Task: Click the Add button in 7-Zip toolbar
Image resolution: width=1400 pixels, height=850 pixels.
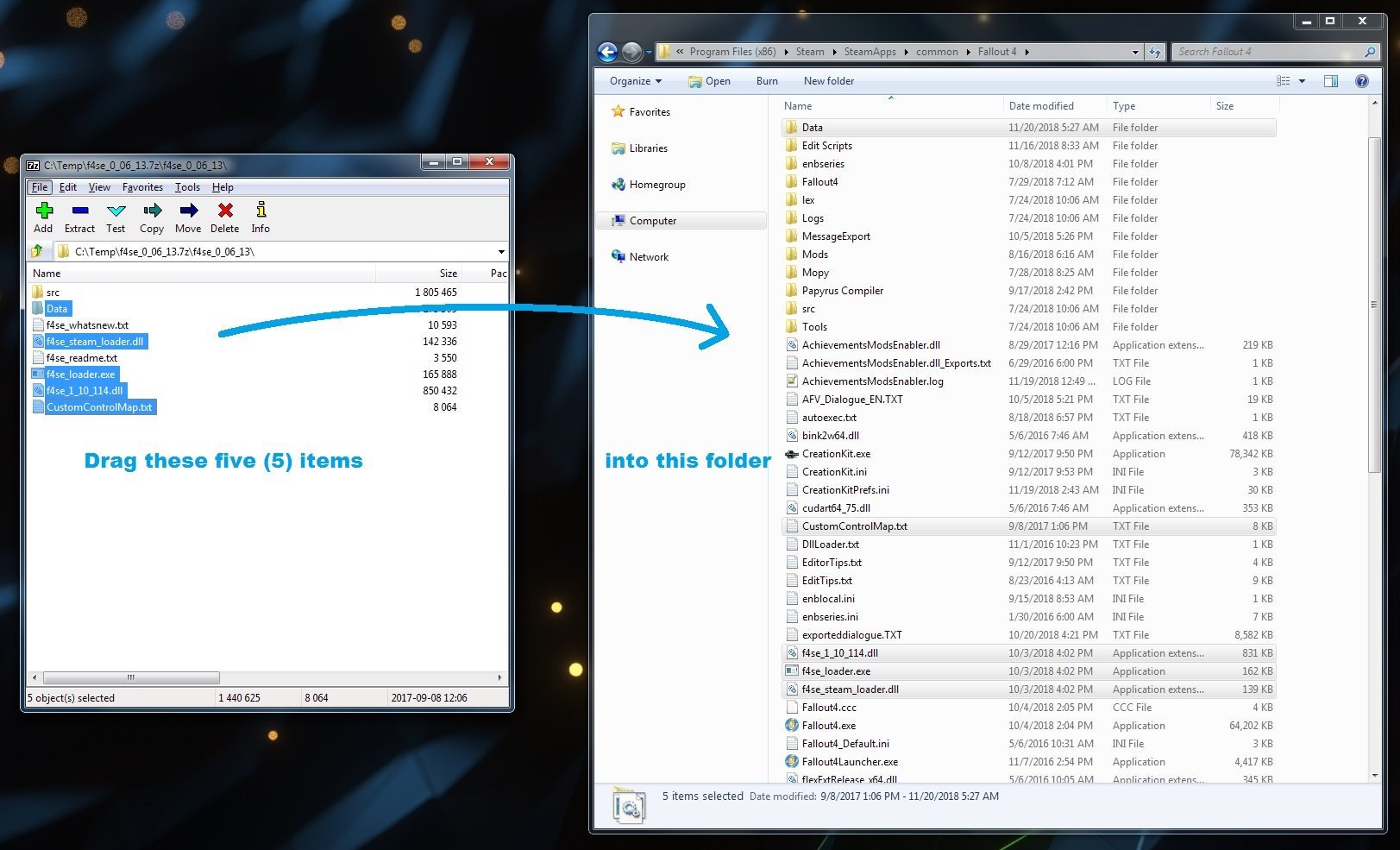Action: click(43, 217)
